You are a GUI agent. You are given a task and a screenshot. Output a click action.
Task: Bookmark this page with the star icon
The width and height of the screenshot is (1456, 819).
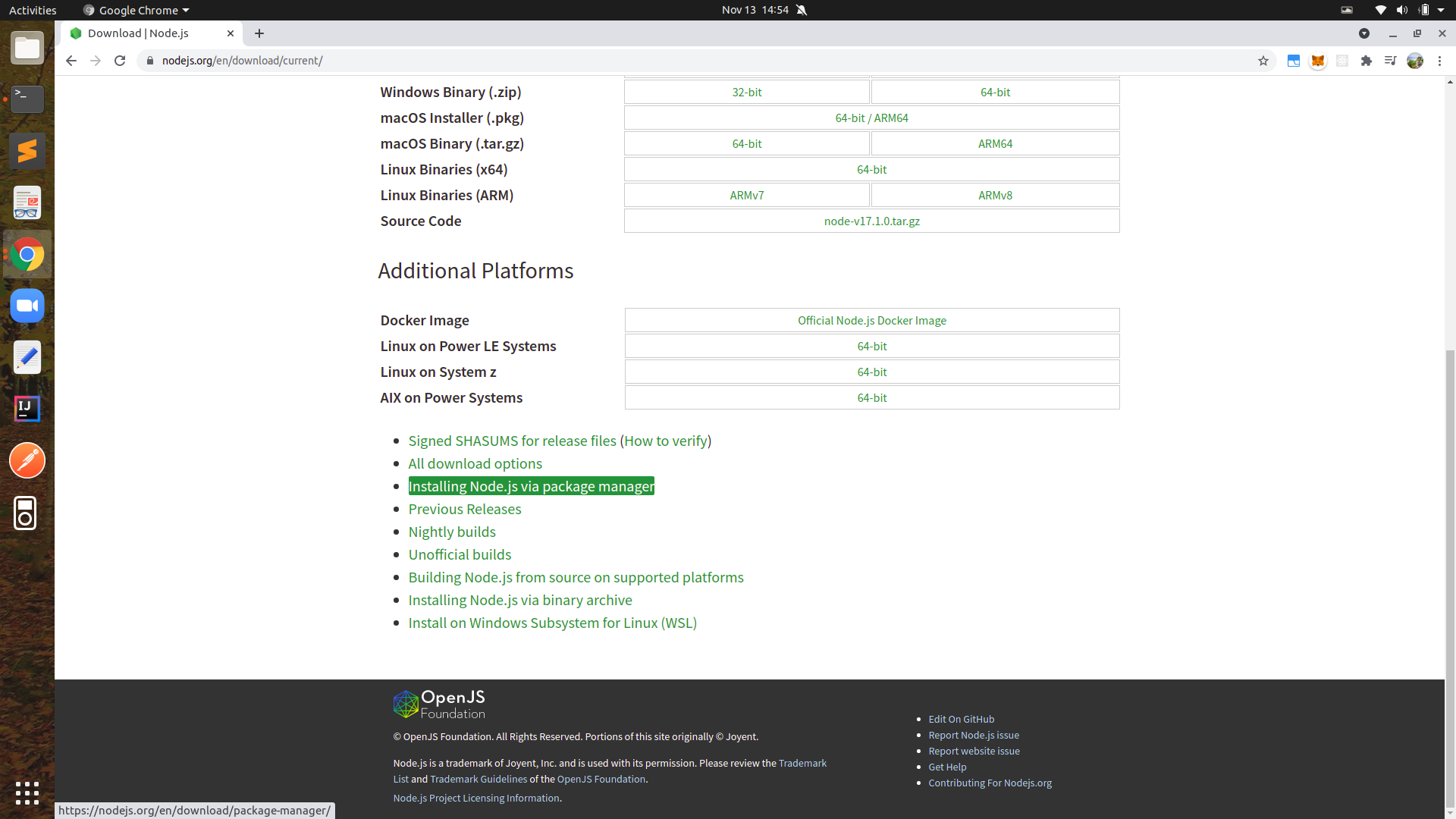tap(1263, 61)
